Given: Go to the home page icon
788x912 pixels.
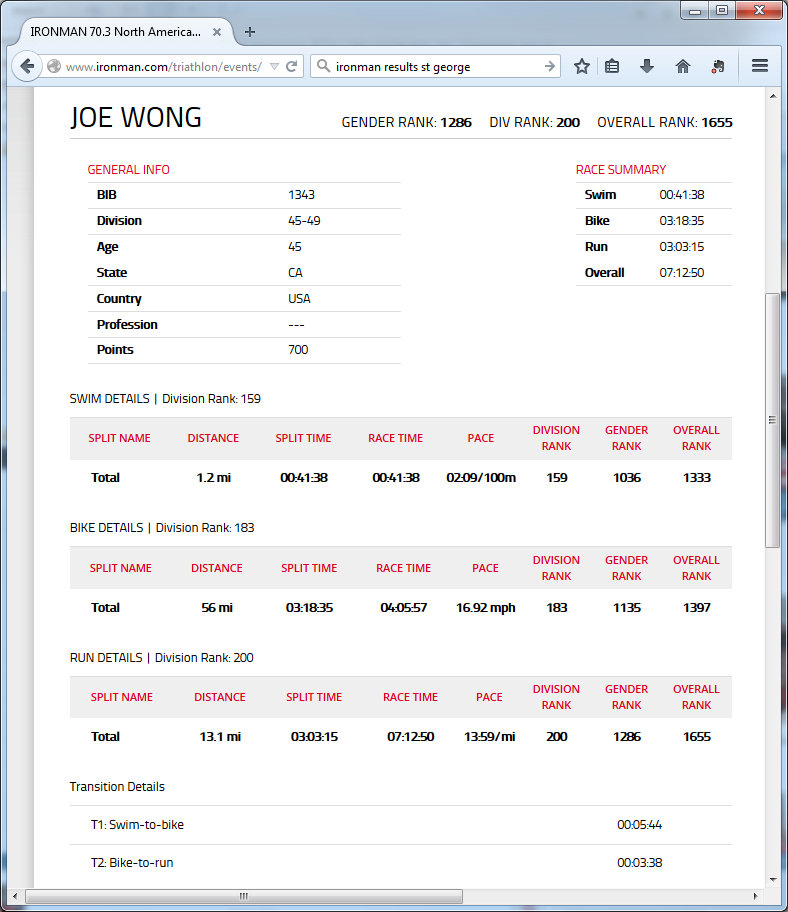Looking at the screenshot, I should point(683,67).
